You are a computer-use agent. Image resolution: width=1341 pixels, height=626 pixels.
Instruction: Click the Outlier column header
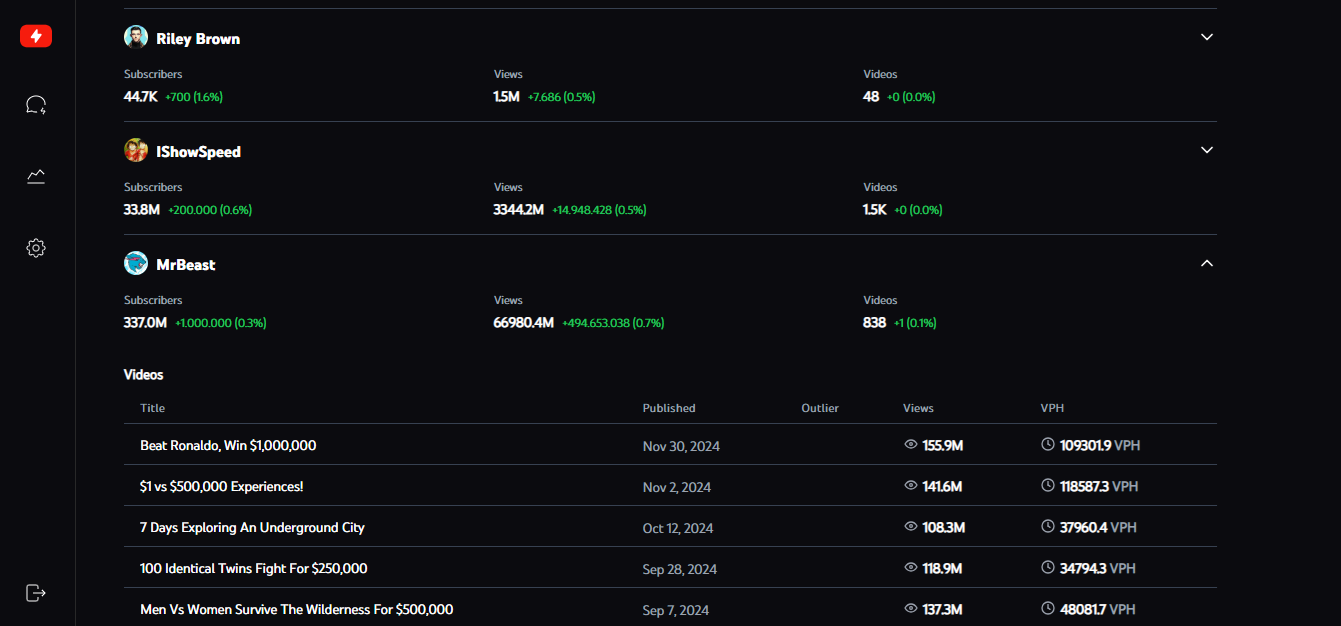[820, 408]
